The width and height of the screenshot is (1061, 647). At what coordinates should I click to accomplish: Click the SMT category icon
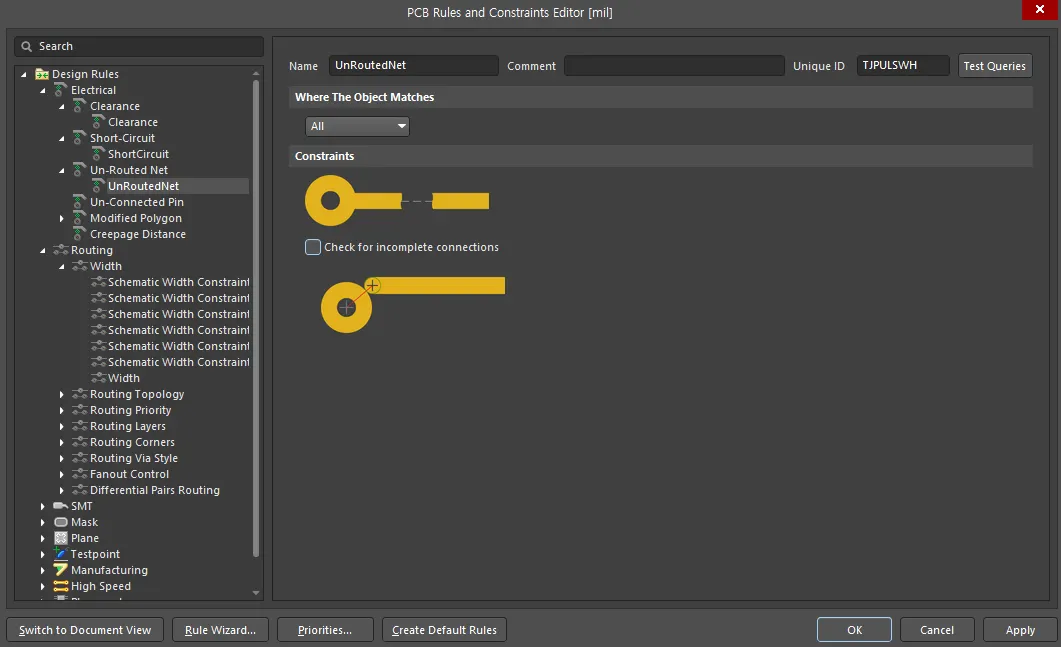click(x=61, y=506)
